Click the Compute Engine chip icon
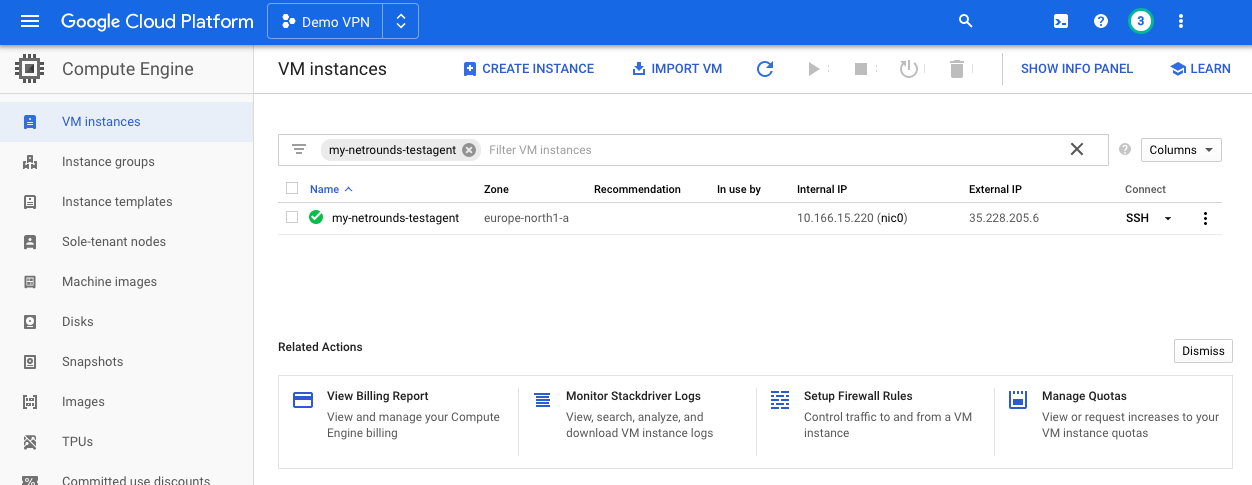Screen dimensions: 1252x485 coord(30,69)
